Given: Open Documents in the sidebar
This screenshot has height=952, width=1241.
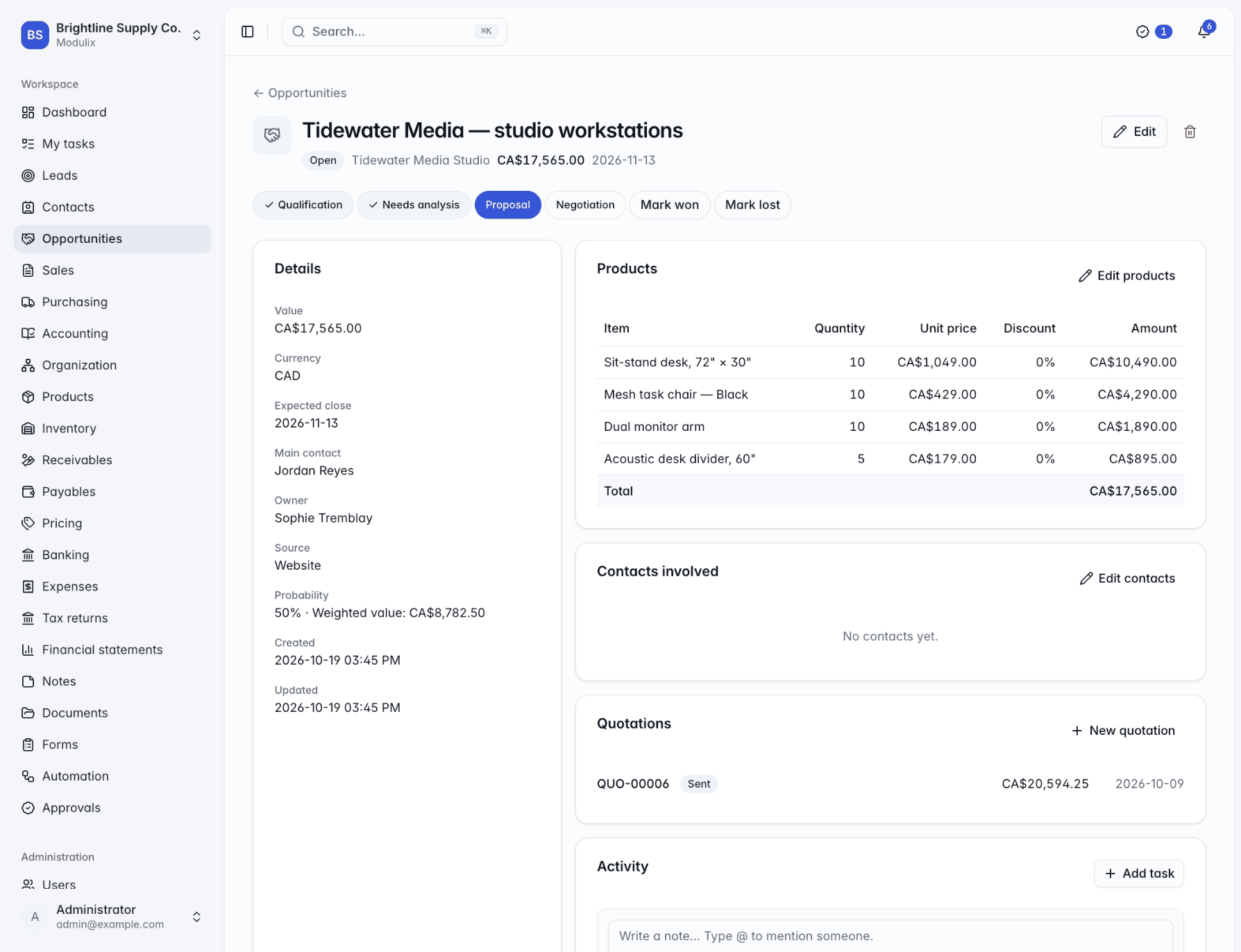Looking at the screenshot, I should [x=112, y=713].
